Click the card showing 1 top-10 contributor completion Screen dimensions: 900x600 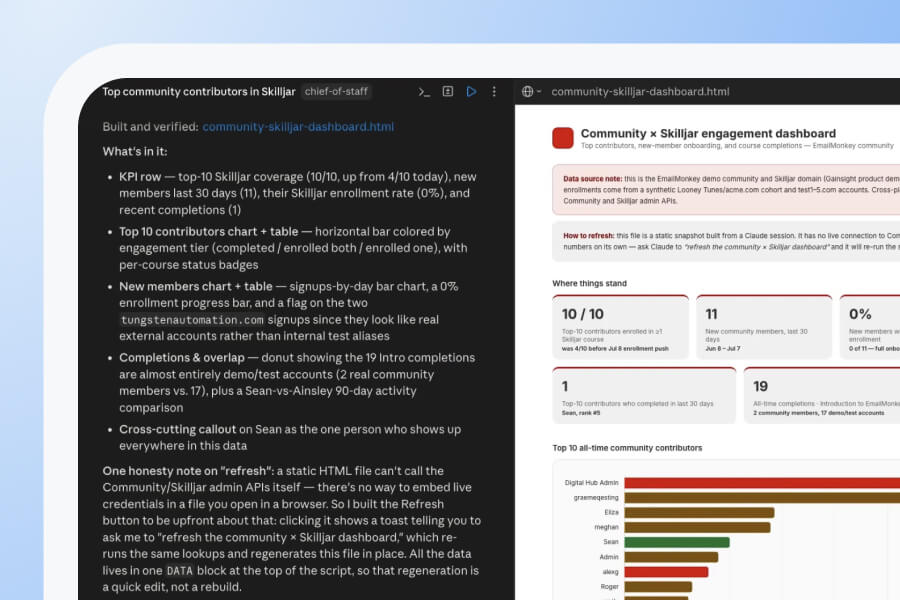pos(644,396)
